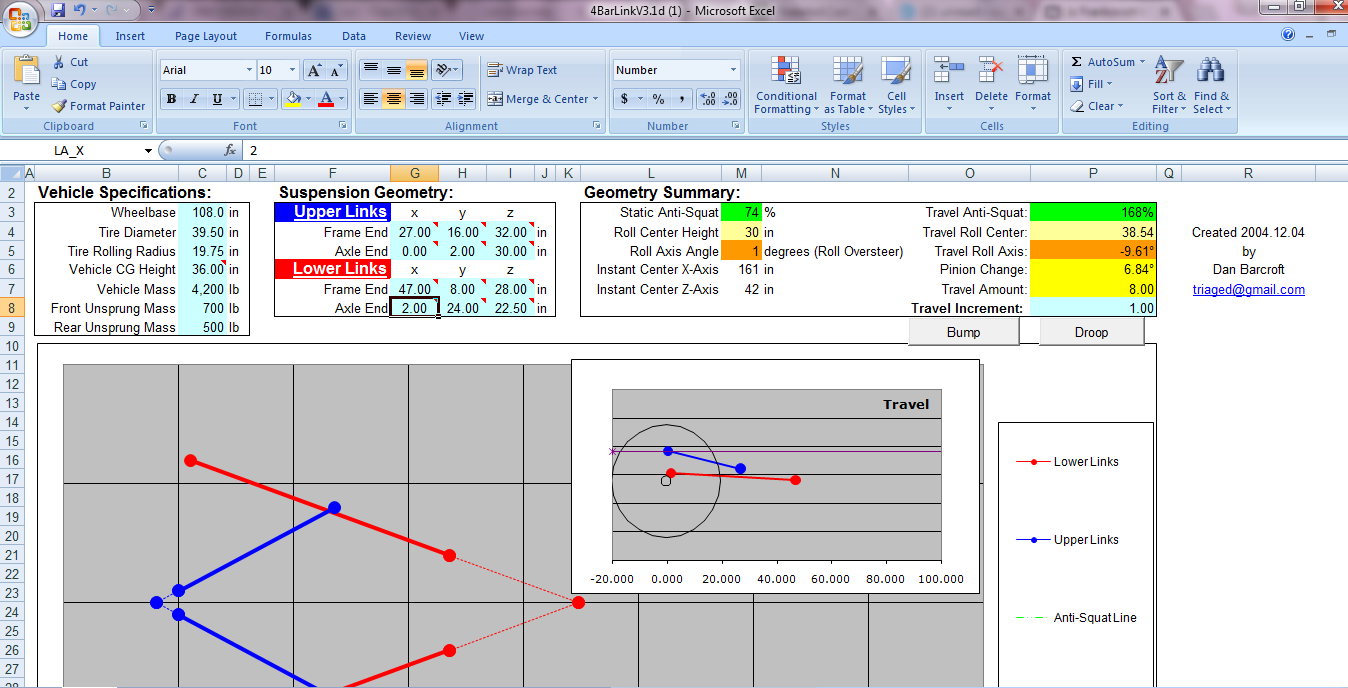Click the Find & Select binoculars
The width and height of the screenshot is (1348, 688).
(x=1211, y=86)
